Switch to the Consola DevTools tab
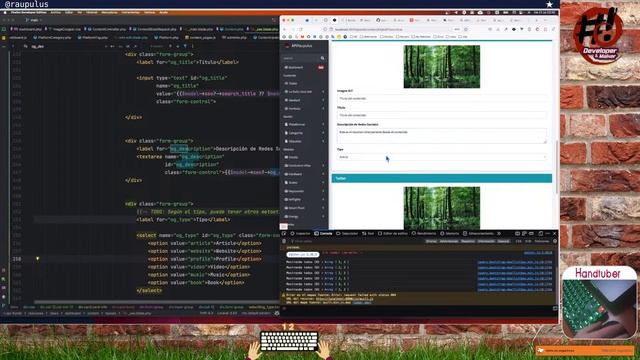 [x=324, y=233]
